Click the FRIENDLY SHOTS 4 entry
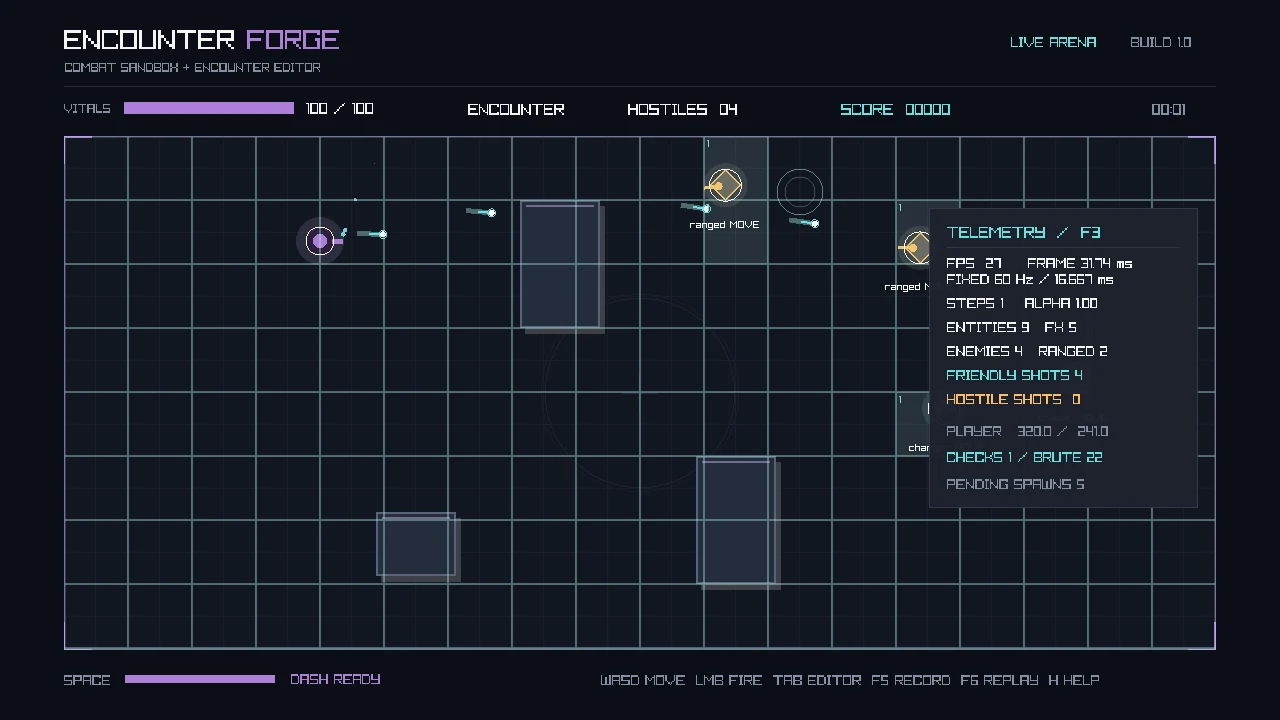This screenshot has width=1280, height=720. (x=1014, y=375)
